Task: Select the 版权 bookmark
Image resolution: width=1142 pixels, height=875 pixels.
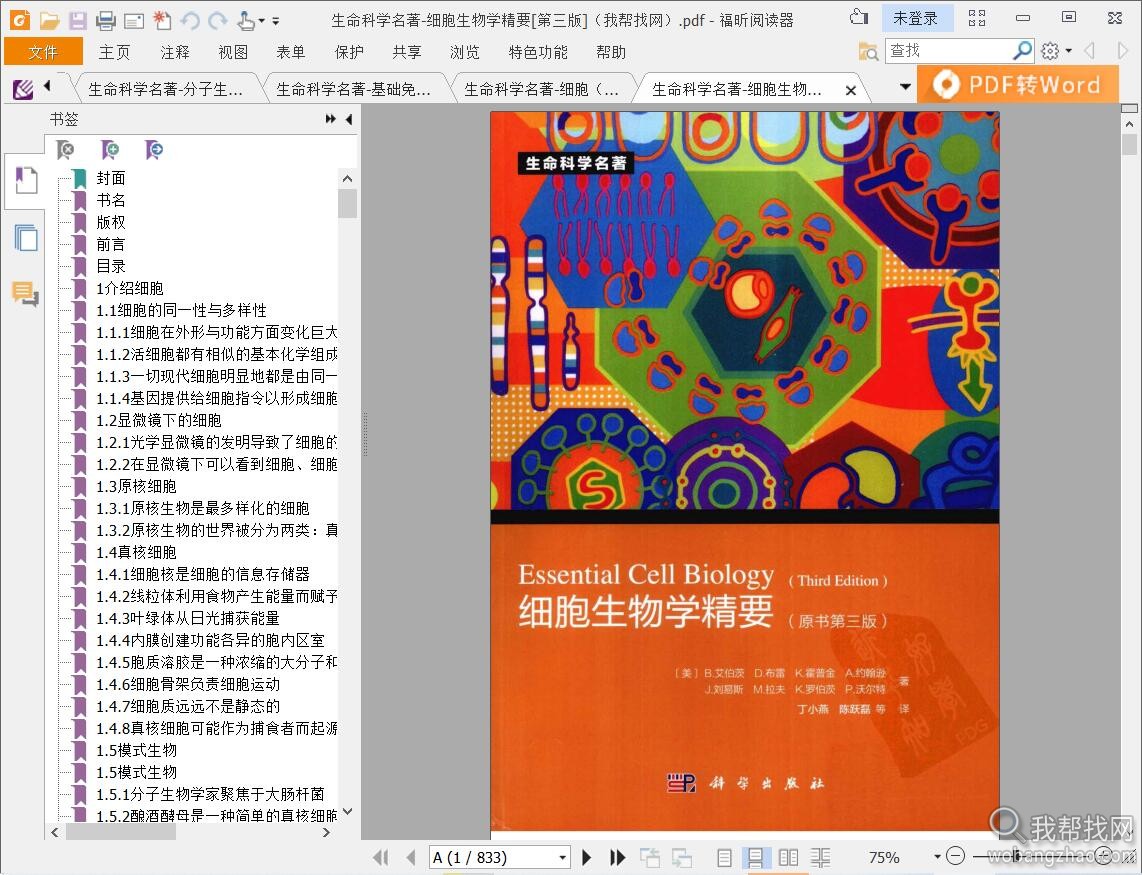Action: 111,222
